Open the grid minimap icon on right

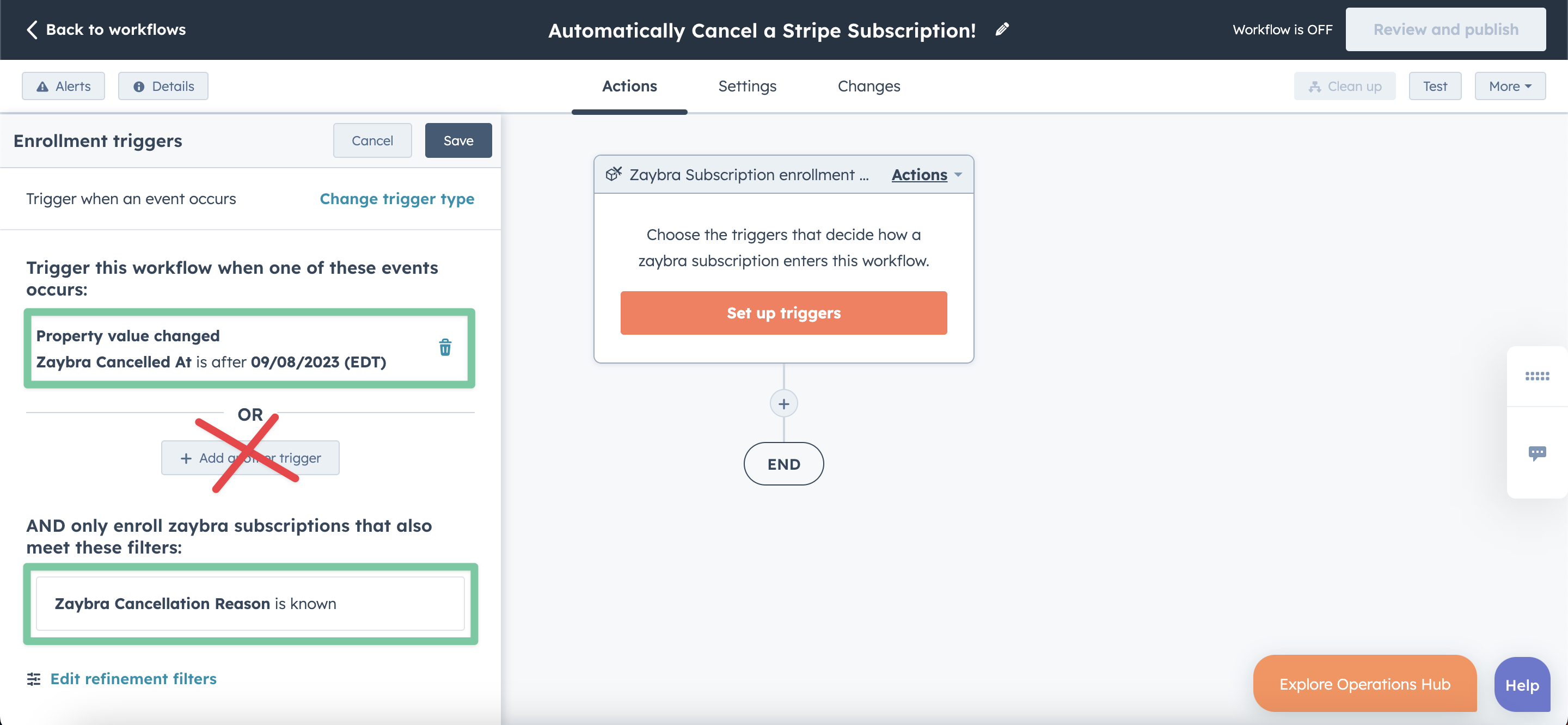(1536, 376)
